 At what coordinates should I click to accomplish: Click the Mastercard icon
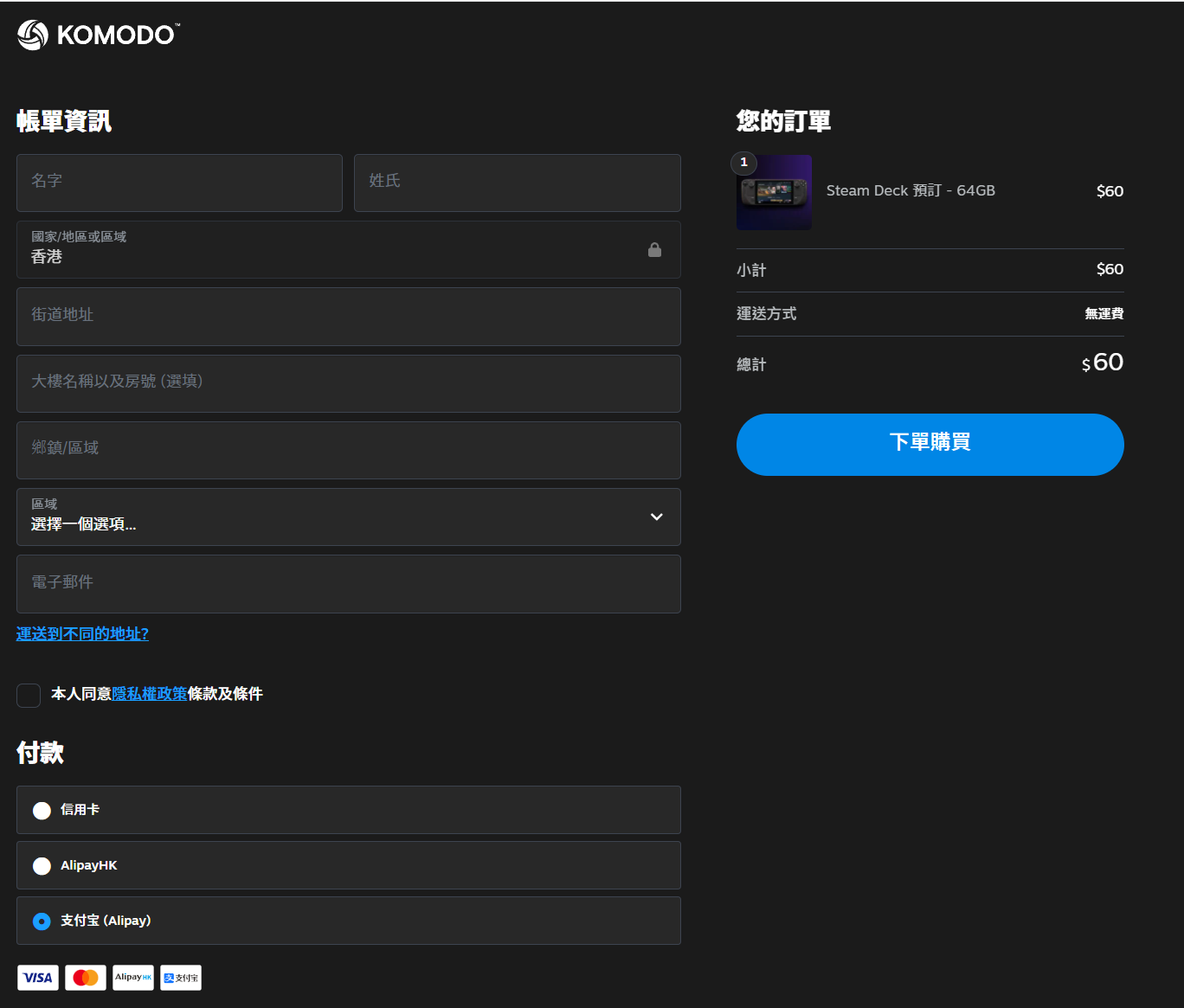tap(86, 978)
